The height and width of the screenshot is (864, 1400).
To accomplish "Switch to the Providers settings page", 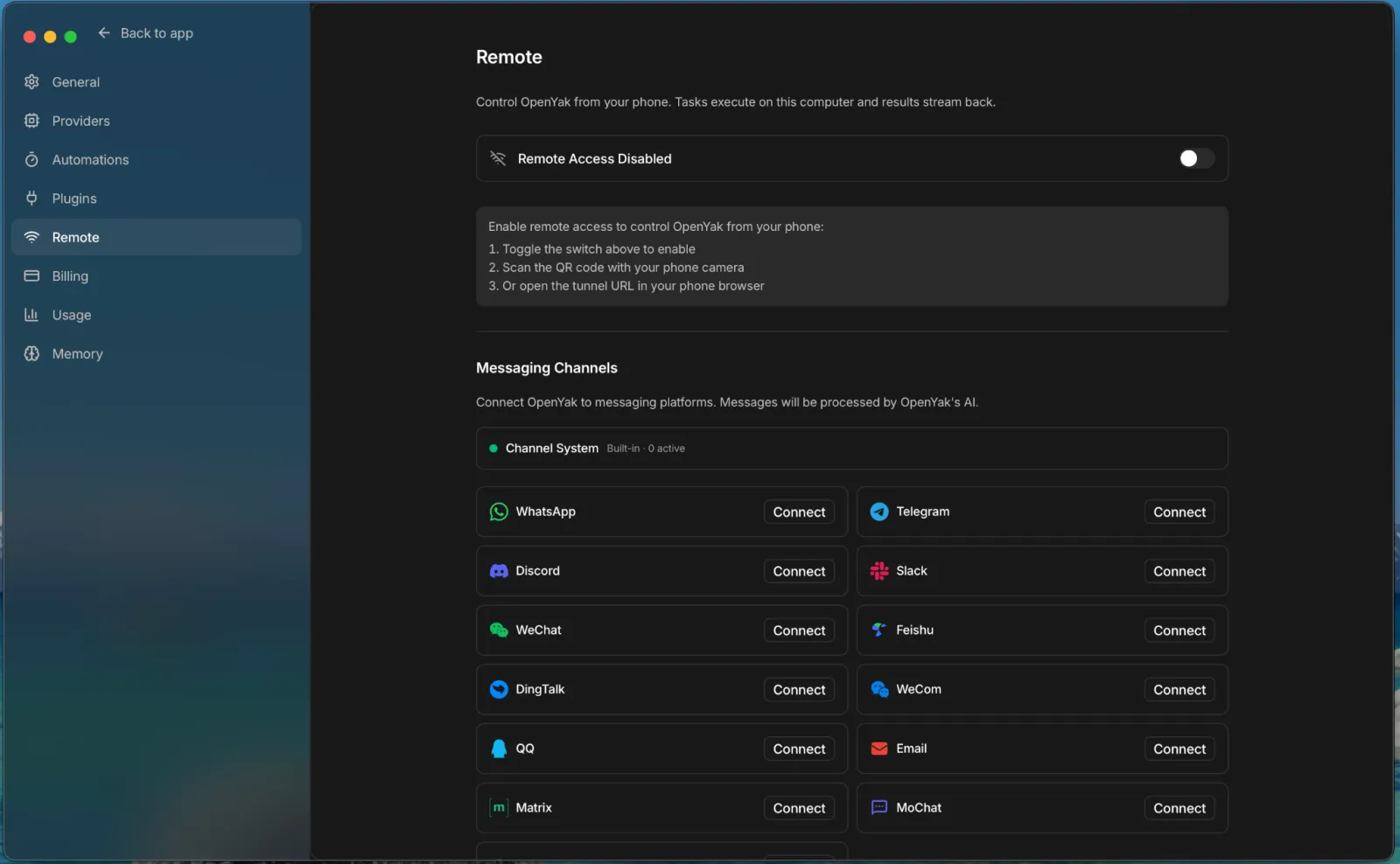I will tap(80, 121).
